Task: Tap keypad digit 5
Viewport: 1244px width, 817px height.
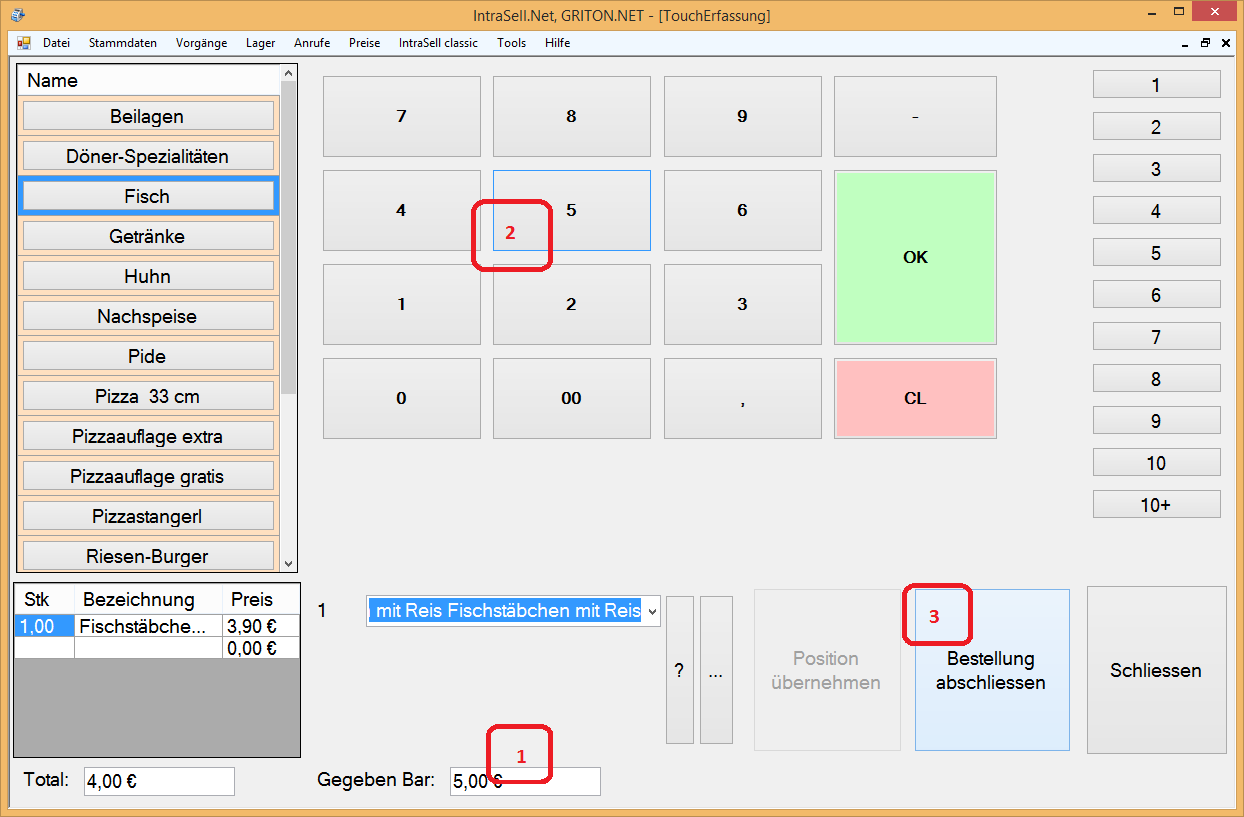Action: click(571, 210)
